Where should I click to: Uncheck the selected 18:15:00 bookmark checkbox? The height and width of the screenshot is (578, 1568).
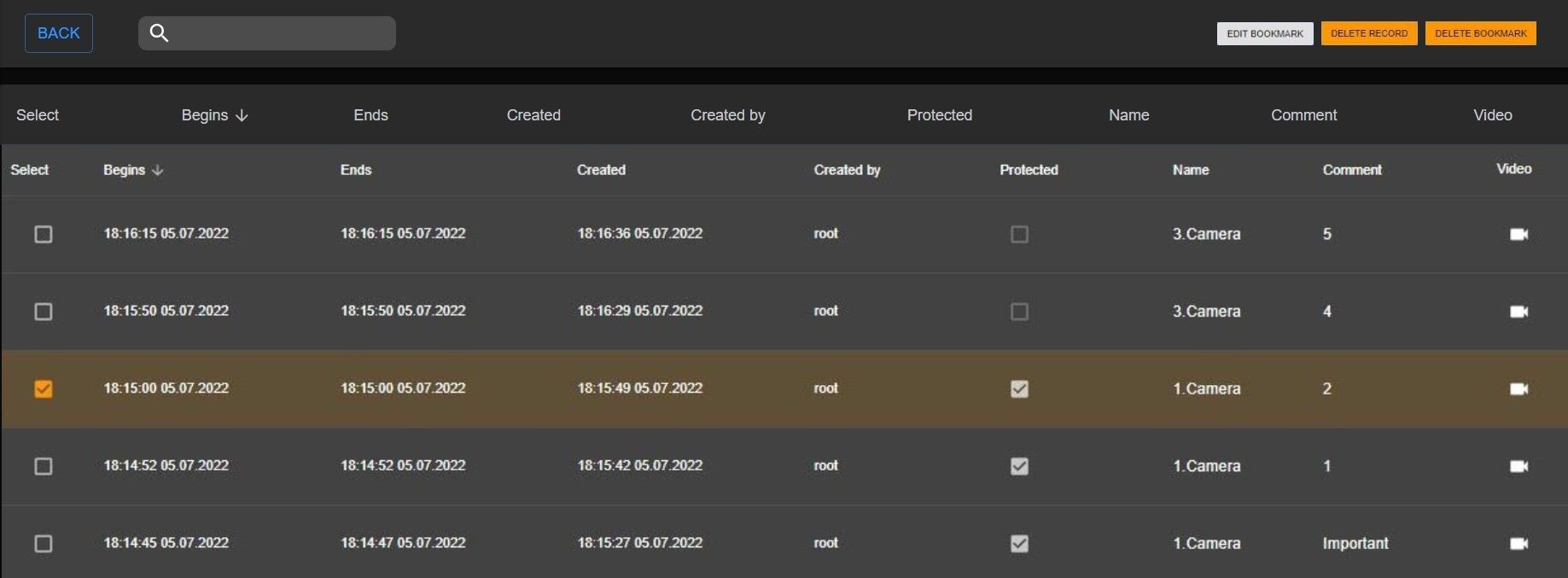point(44,388)
